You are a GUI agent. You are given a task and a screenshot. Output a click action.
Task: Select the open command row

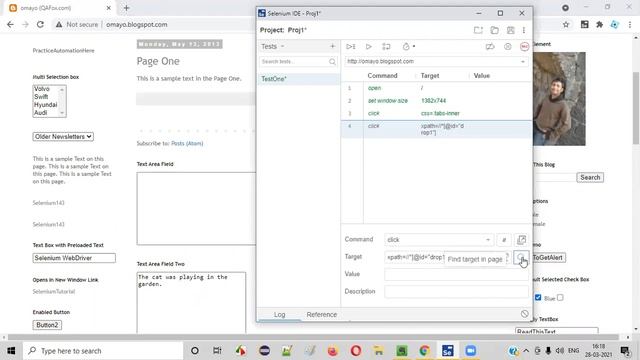click(436, 88)
